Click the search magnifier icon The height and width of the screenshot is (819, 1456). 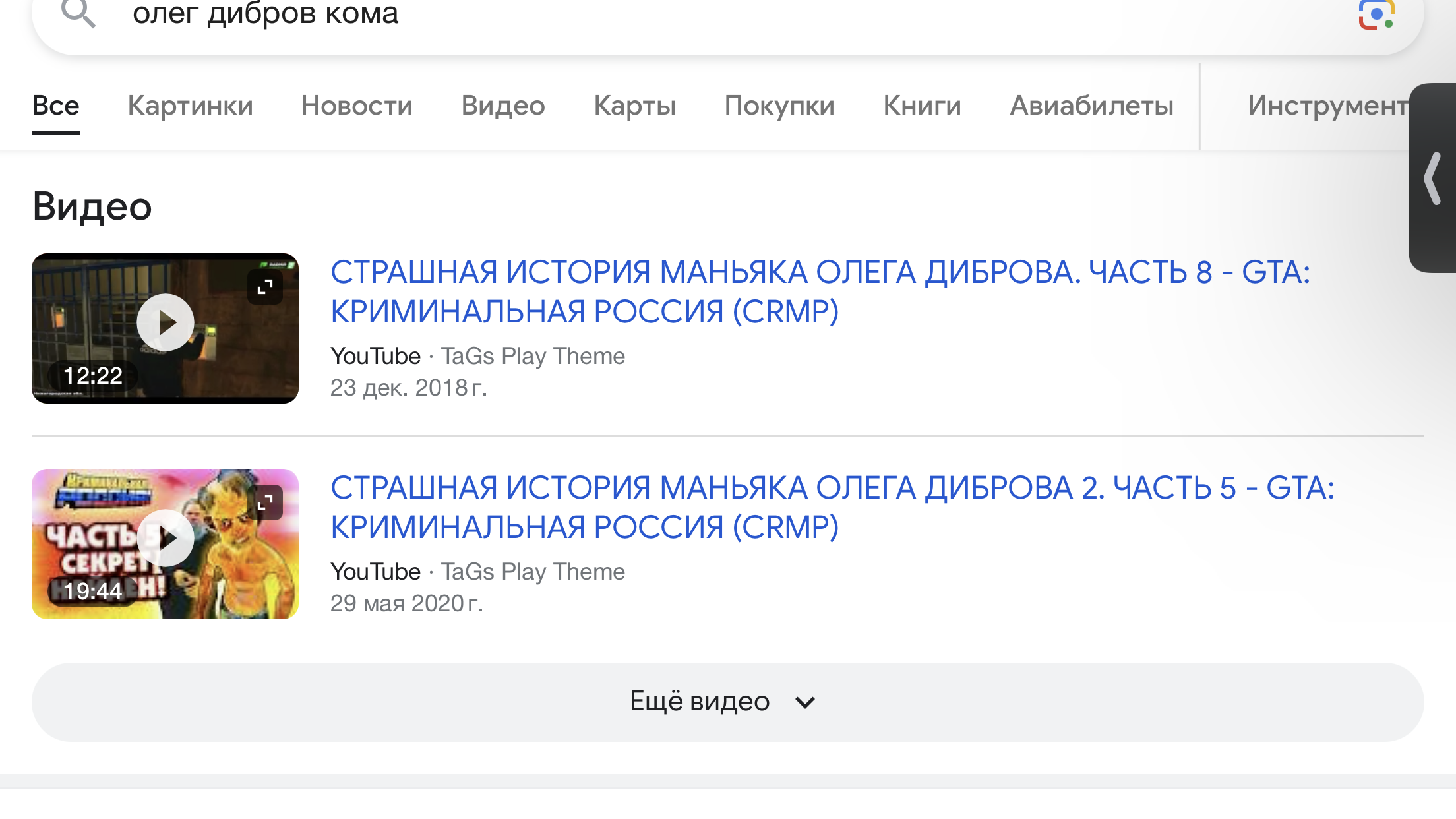pos(78,13)
